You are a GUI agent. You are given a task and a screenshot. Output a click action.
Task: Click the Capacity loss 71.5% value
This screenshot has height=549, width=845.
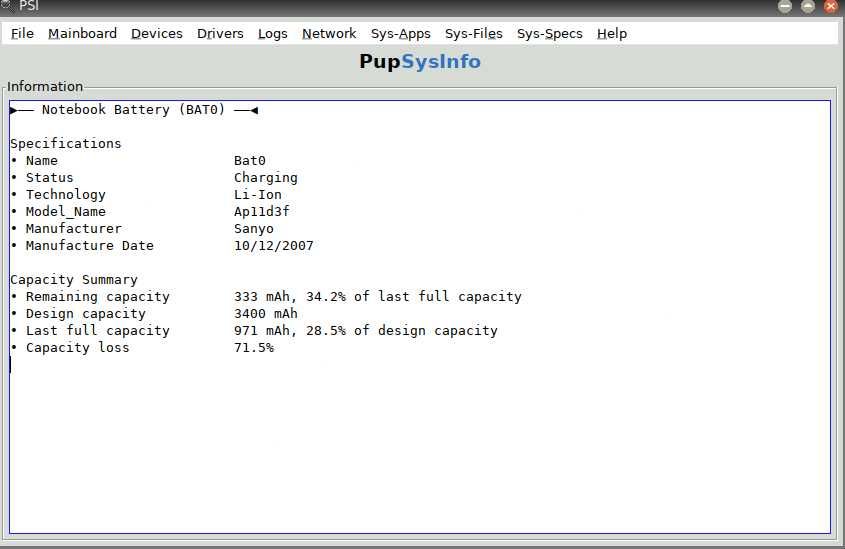pos(253,348)
